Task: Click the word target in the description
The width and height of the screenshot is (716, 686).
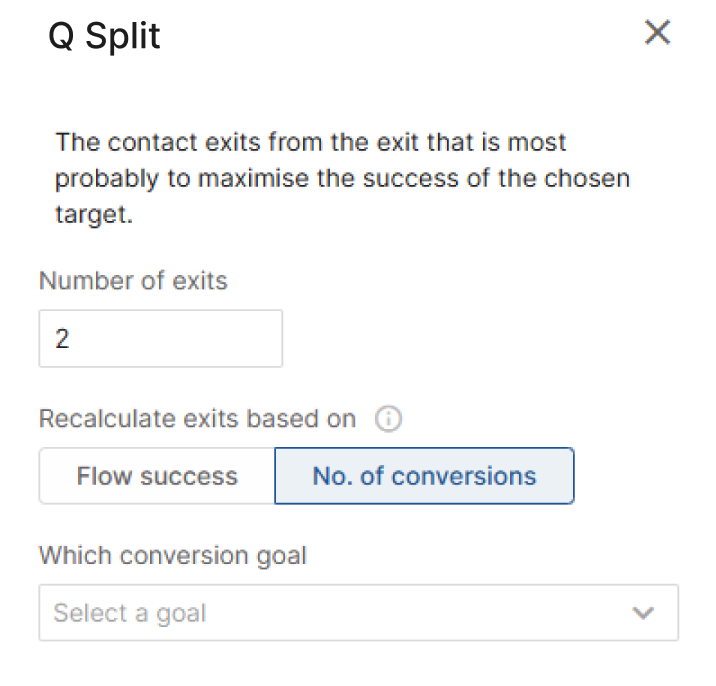Action: pyautogui.click(x=94, y=215)
